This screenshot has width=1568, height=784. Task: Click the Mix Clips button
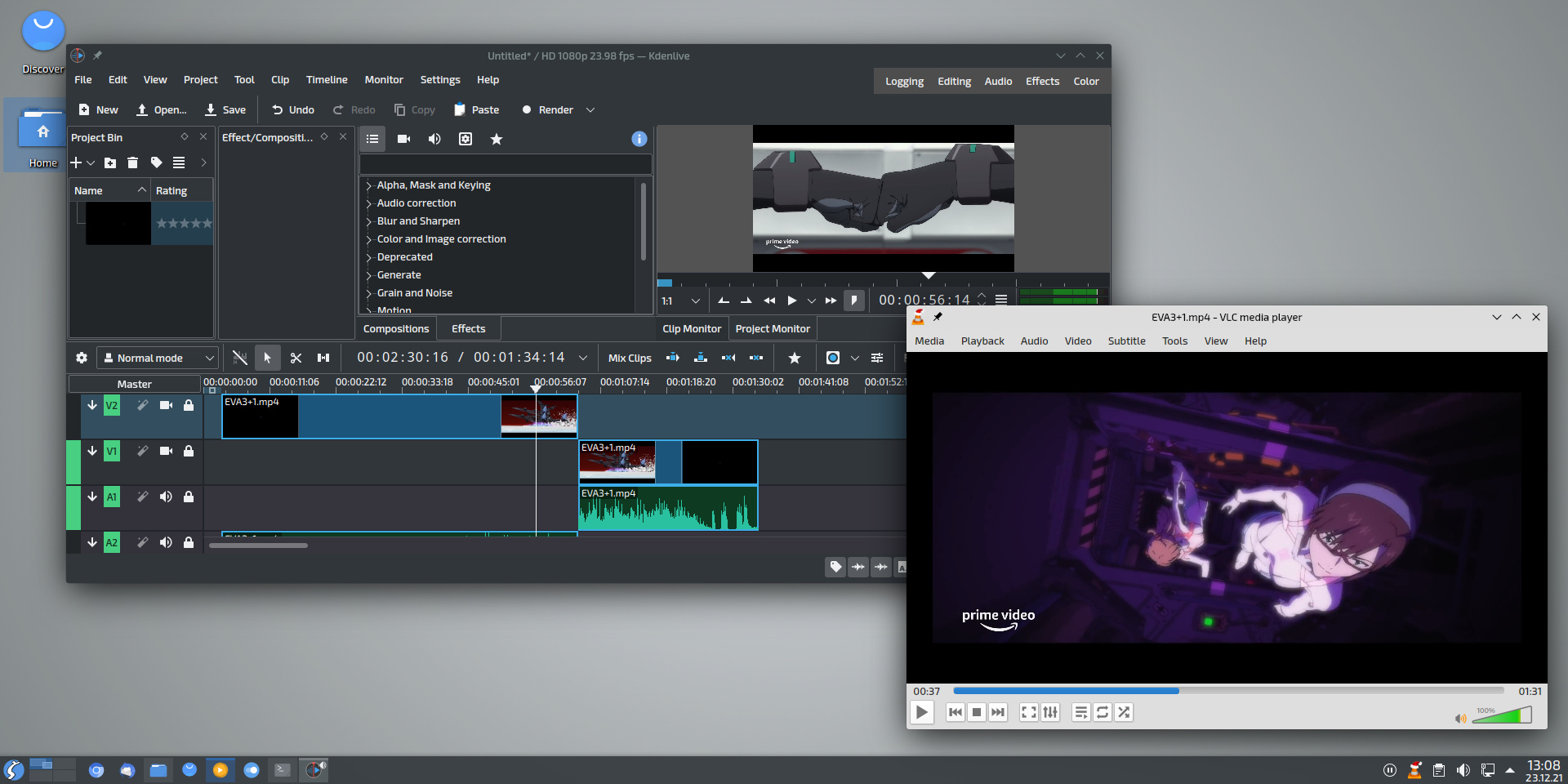(x=630, y=358)
